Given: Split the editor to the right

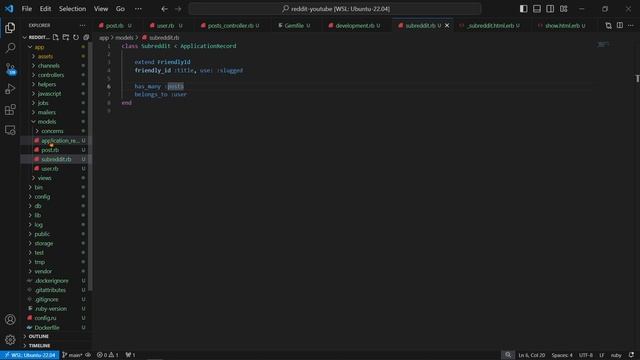Looking at the screenshot, I should pos(620,25).
